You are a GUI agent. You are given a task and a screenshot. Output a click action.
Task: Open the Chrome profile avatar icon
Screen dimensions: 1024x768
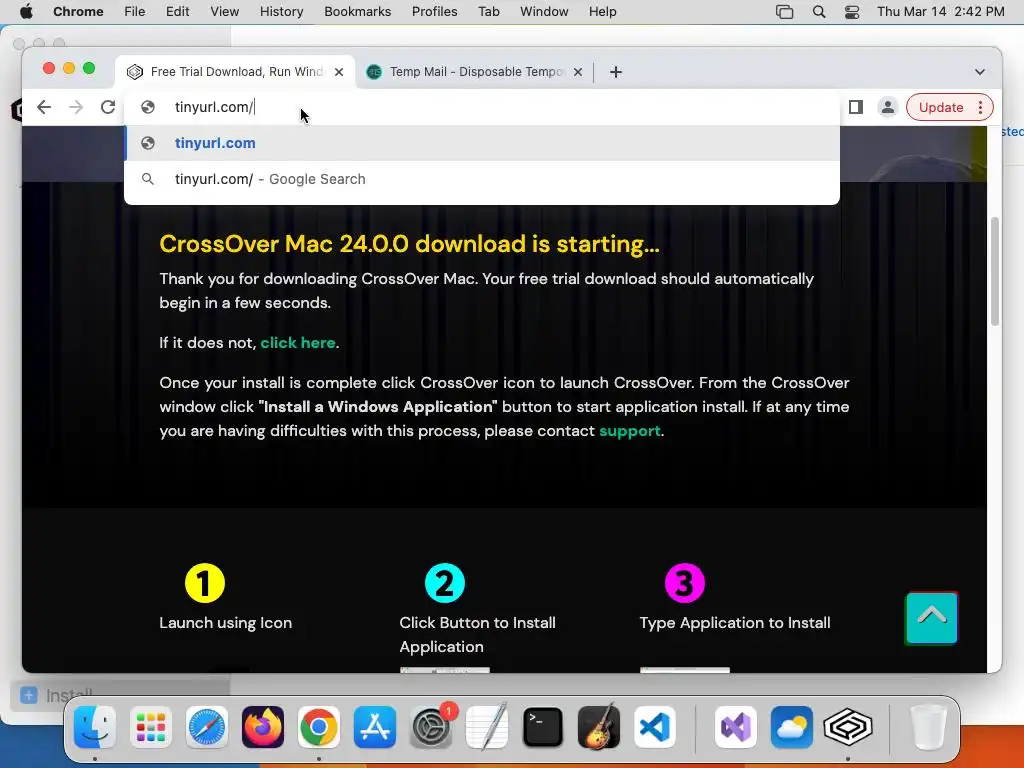888,107
